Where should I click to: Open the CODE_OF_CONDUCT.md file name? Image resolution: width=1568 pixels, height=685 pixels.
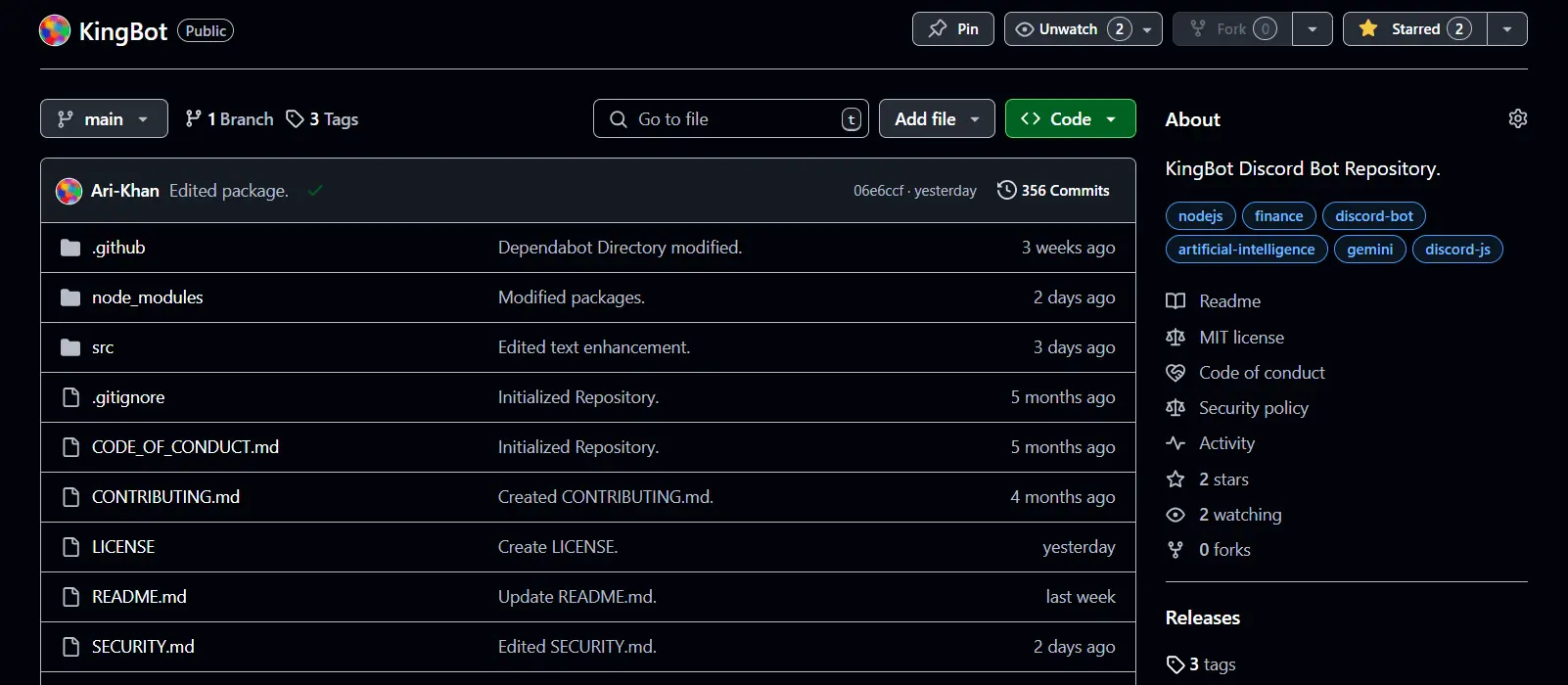tap(185, 447)
